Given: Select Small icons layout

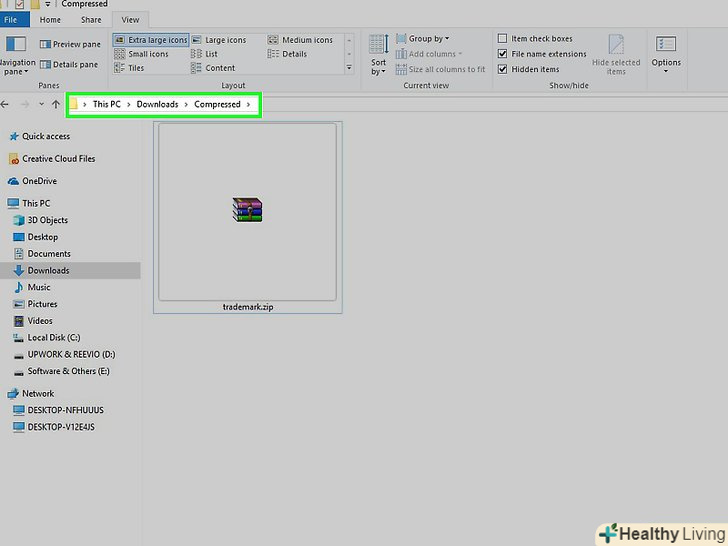Looking at the screenshot, I should [x=142, y=54].
